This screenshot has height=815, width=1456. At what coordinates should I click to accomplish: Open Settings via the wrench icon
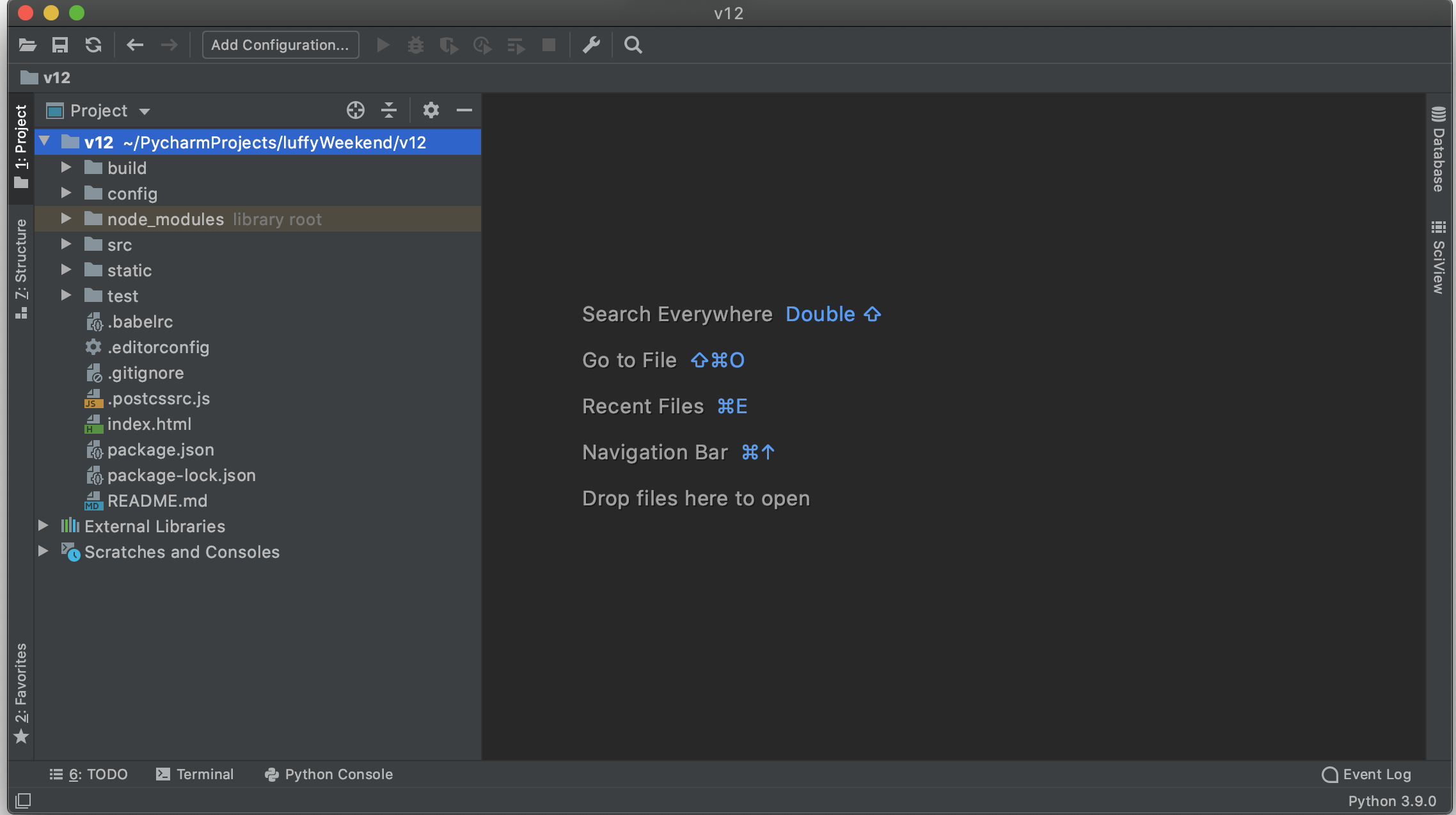coord(591,45)
